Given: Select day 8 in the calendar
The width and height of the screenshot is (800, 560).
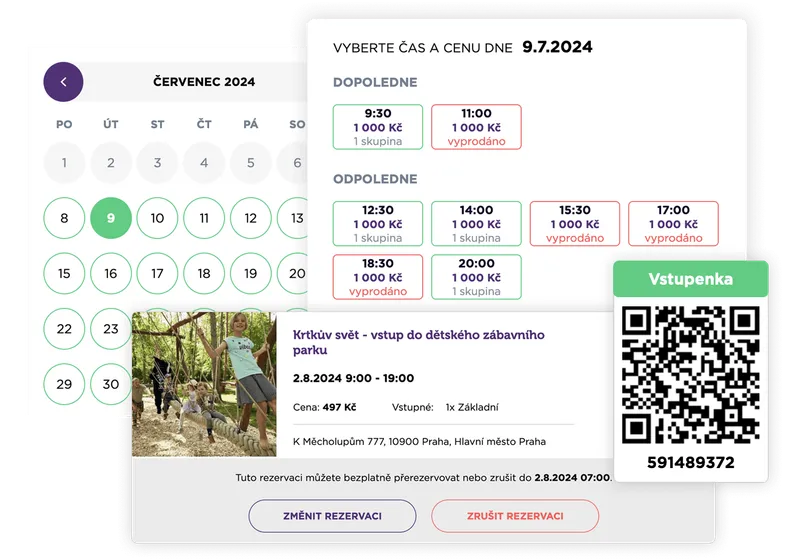Looking at the screenshot, I should point(64,218).
